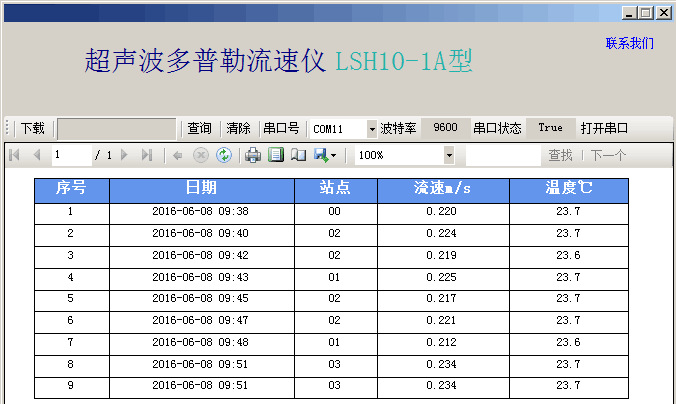Image resolution: width=676 pixels, height=404 pixels.
Task: Click the 清除 clear button
Action: 238,128
